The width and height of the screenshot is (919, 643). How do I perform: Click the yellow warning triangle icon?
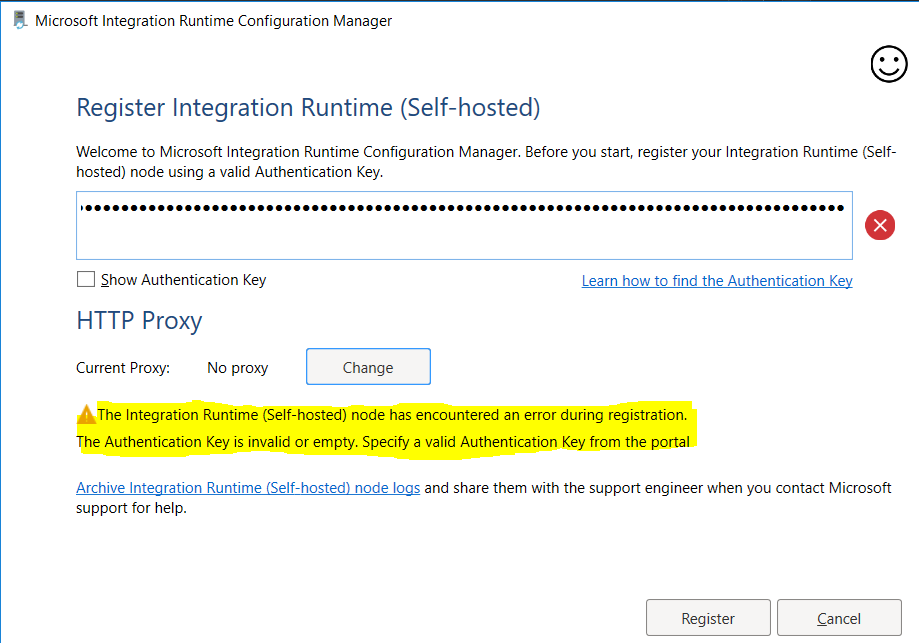point(86,414)
